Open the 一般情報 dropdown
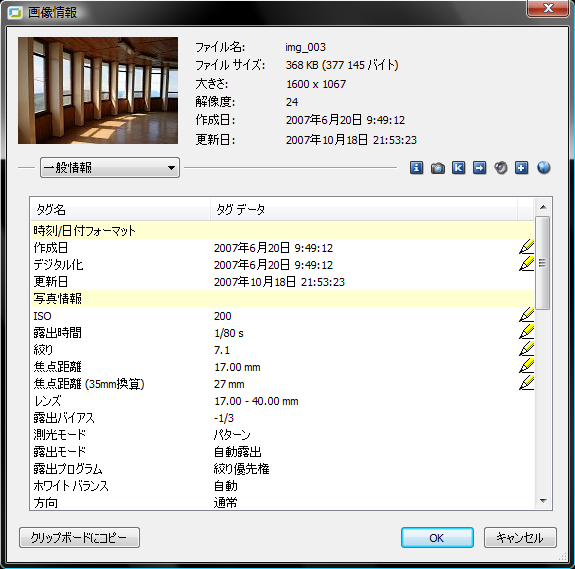This screenshot has width=575, height=569. pos(110,168)
